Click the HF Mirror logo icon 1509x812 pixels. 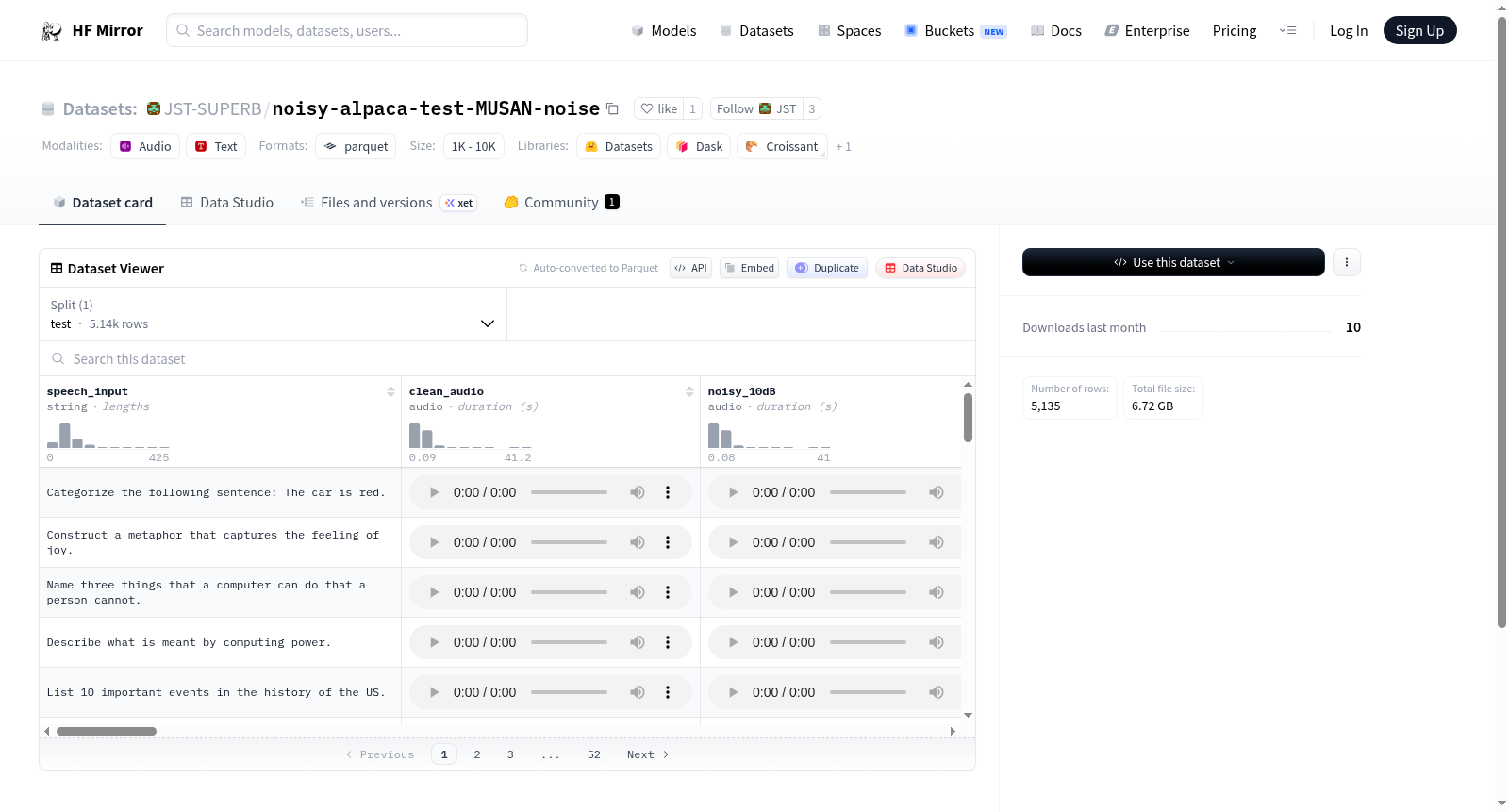coord(52,31)
